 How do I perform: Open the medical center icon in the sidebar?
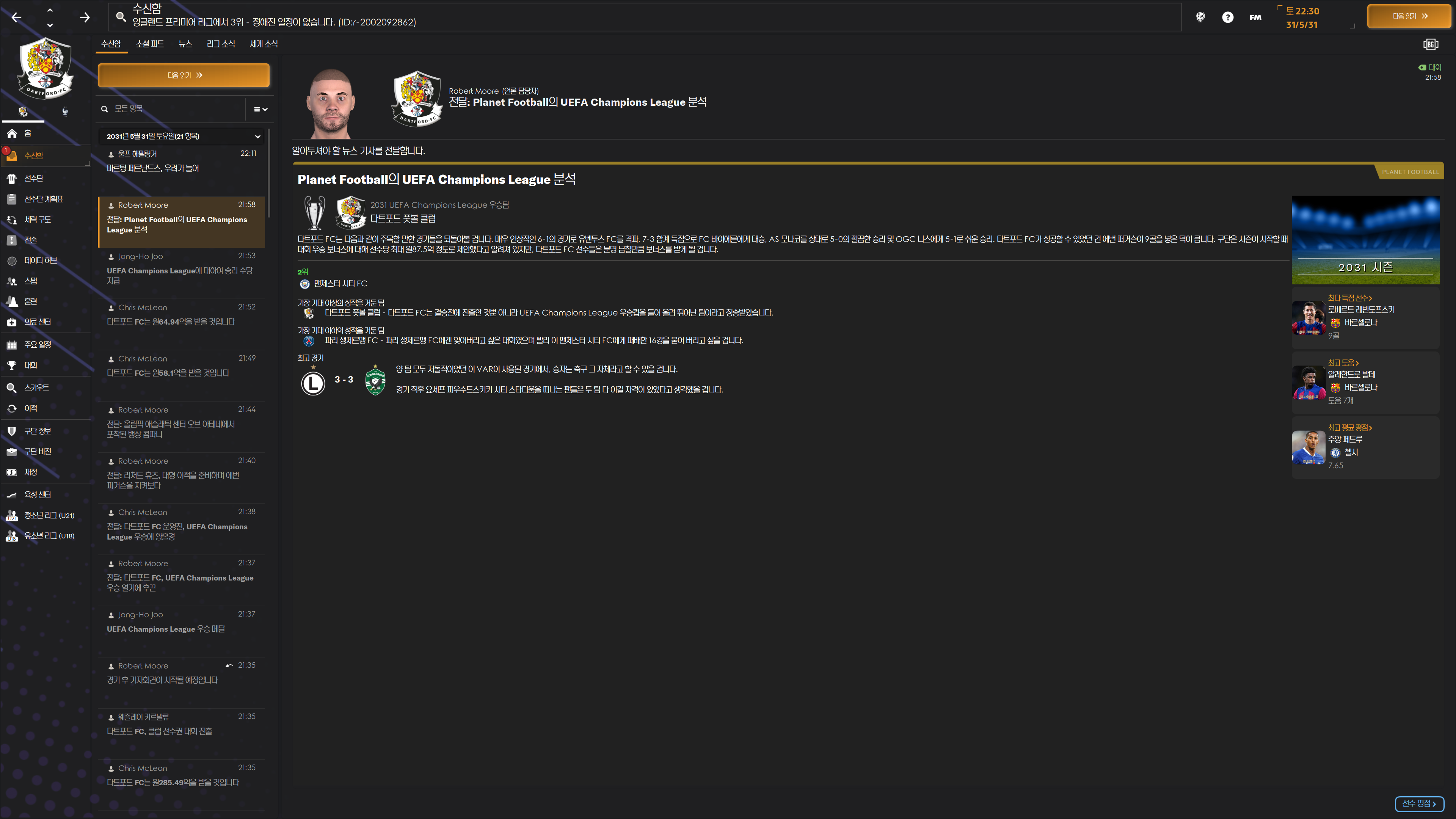click(12, 322)
